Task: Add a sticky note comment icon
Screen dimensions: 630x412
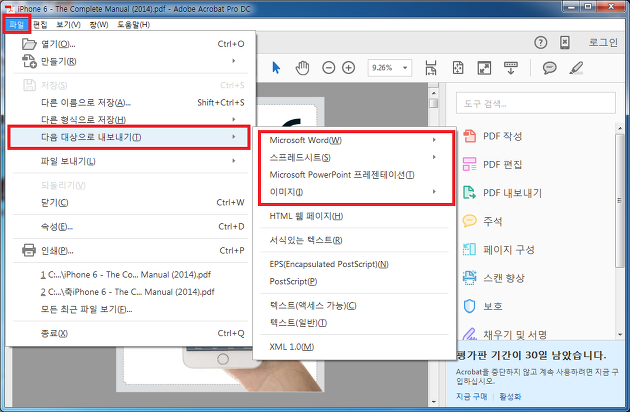Action: (x=549, y=68)
